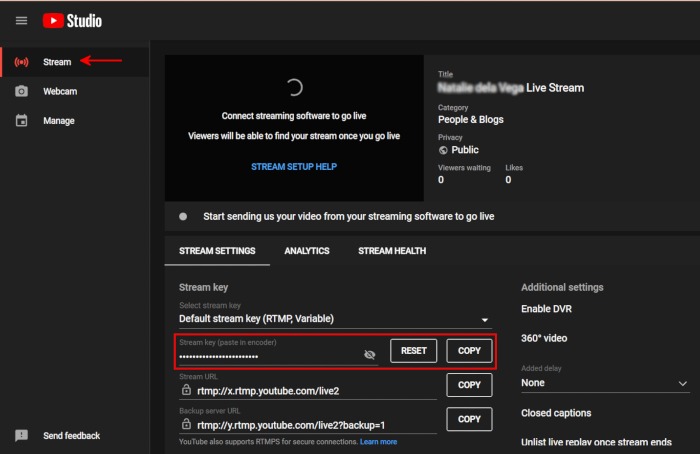Copy the Stream URL
Image resolution: width=700 pixels, height=454 pixels.
pos(469,385)
